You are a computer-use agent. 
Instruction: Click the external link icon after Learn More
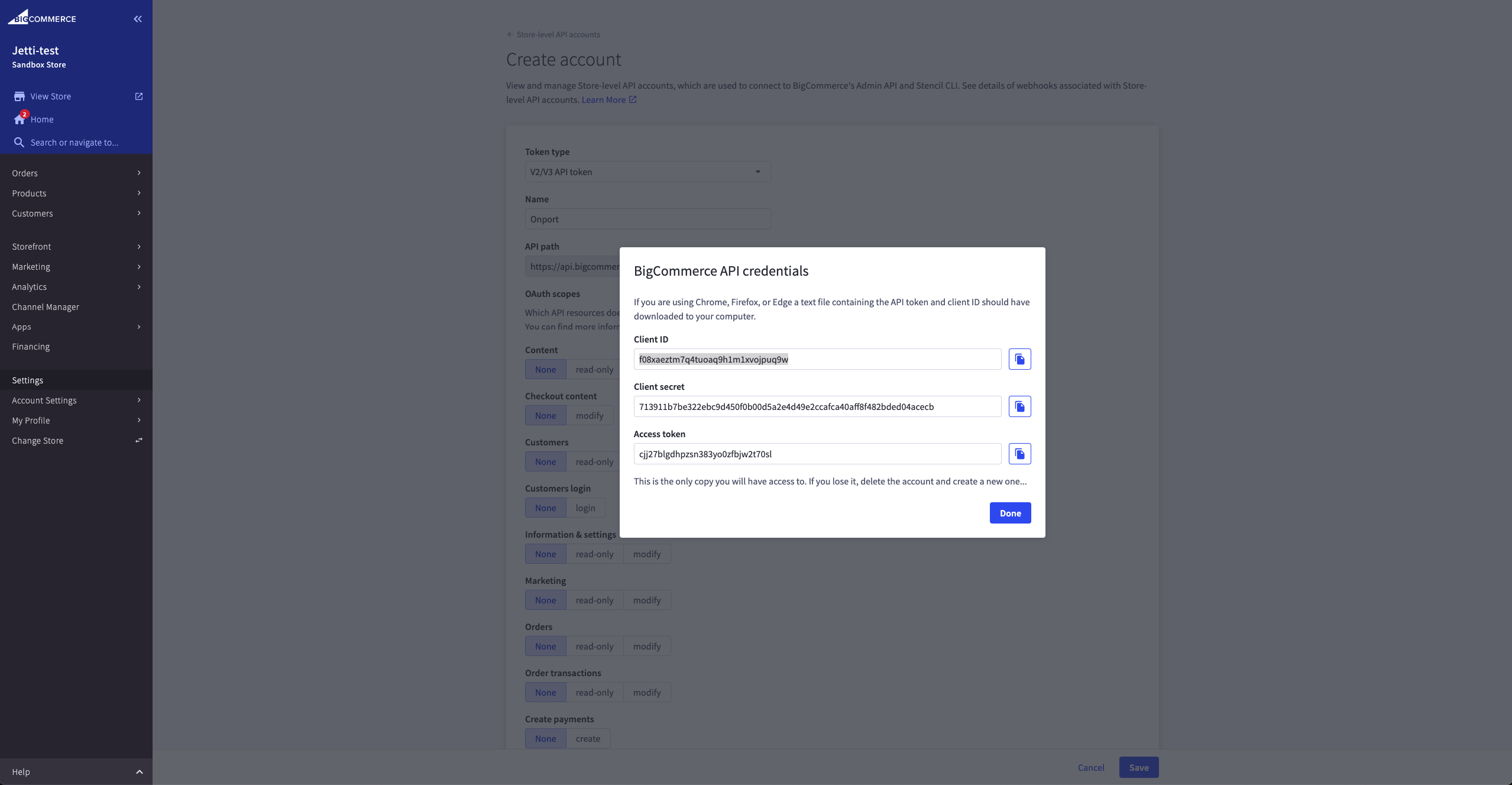633,99
